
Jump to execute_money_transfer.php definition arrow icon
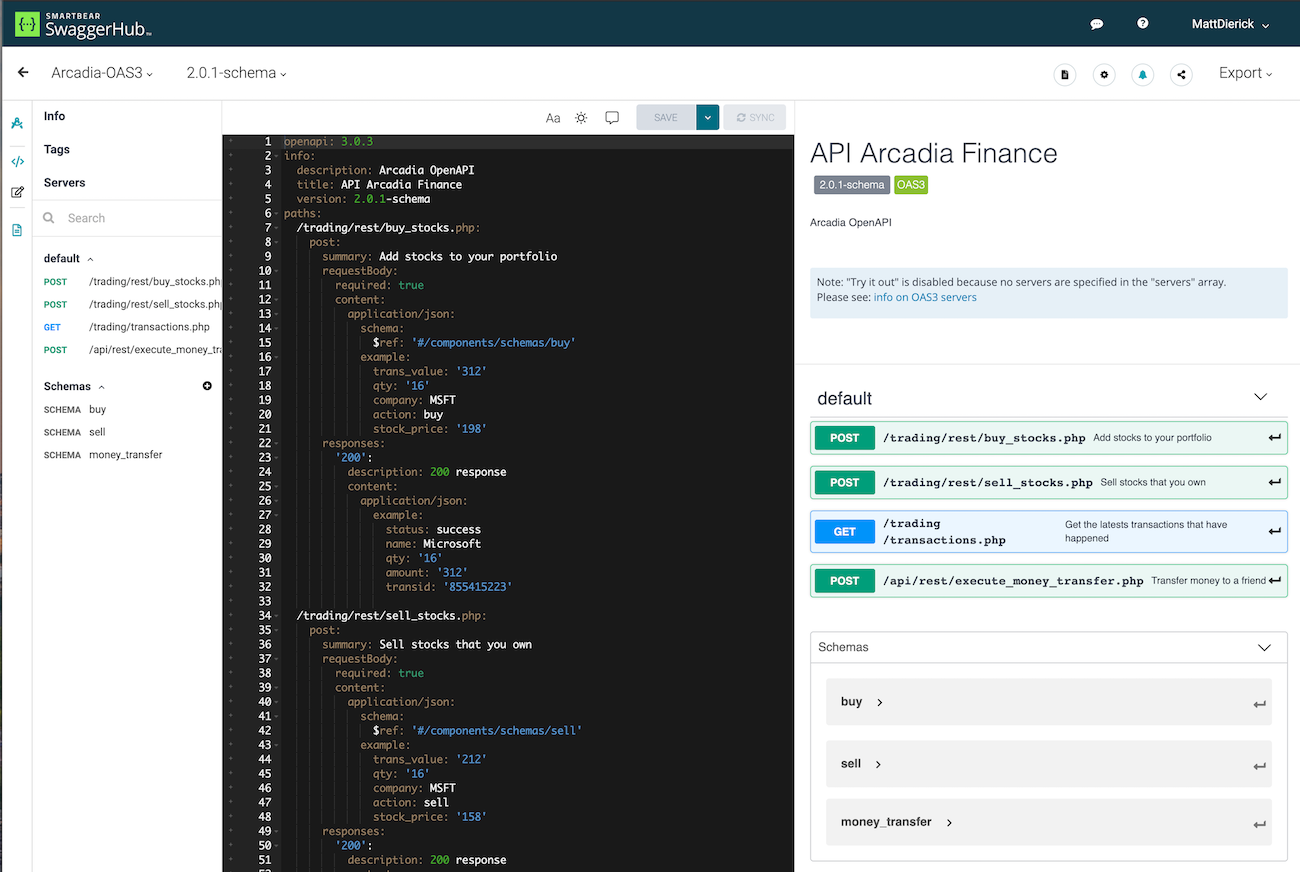(1275, 581)
